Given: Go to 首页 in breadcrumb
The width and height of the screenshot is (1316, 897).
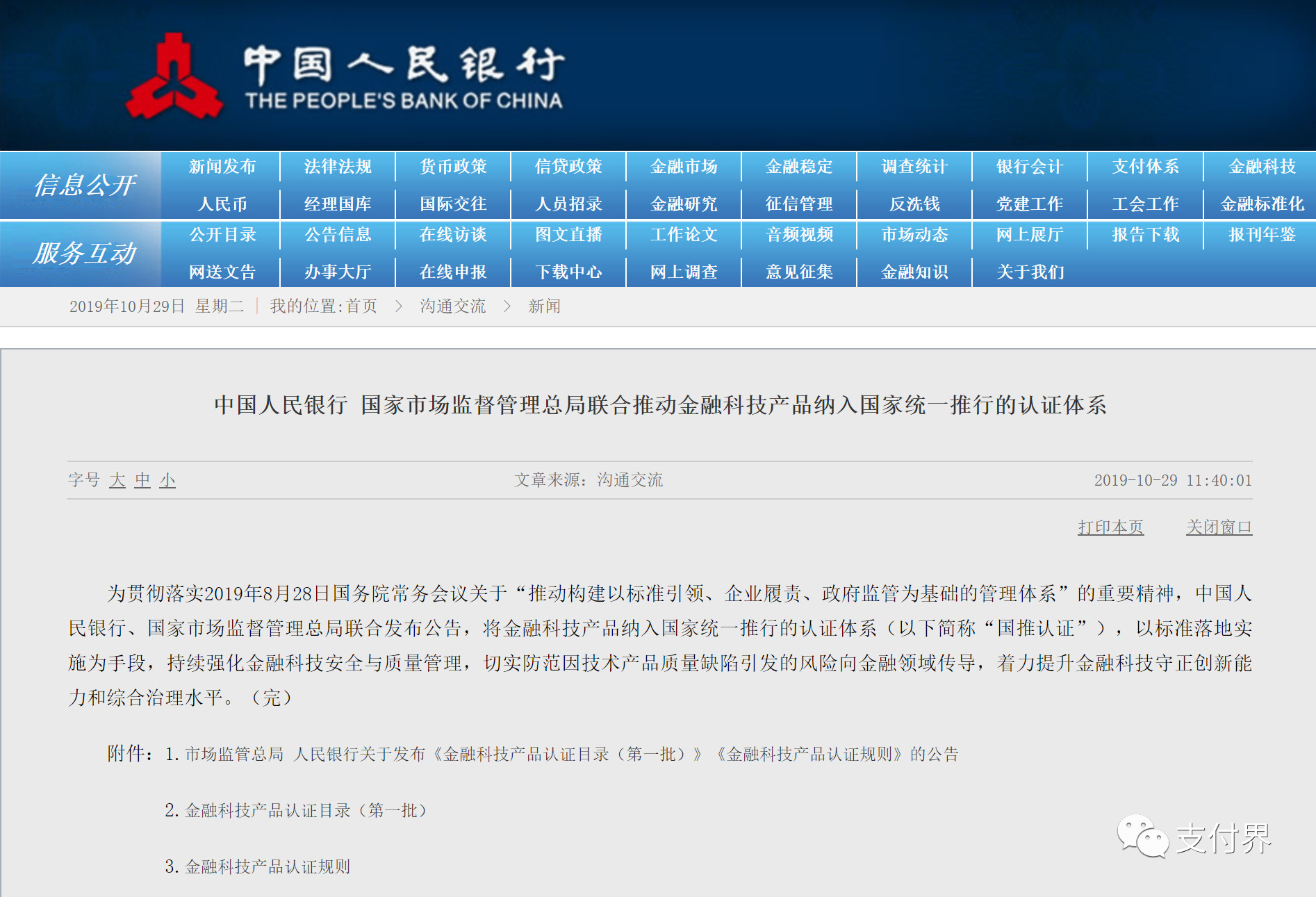Looking at the screenshot, I should [x=361, y=306].
